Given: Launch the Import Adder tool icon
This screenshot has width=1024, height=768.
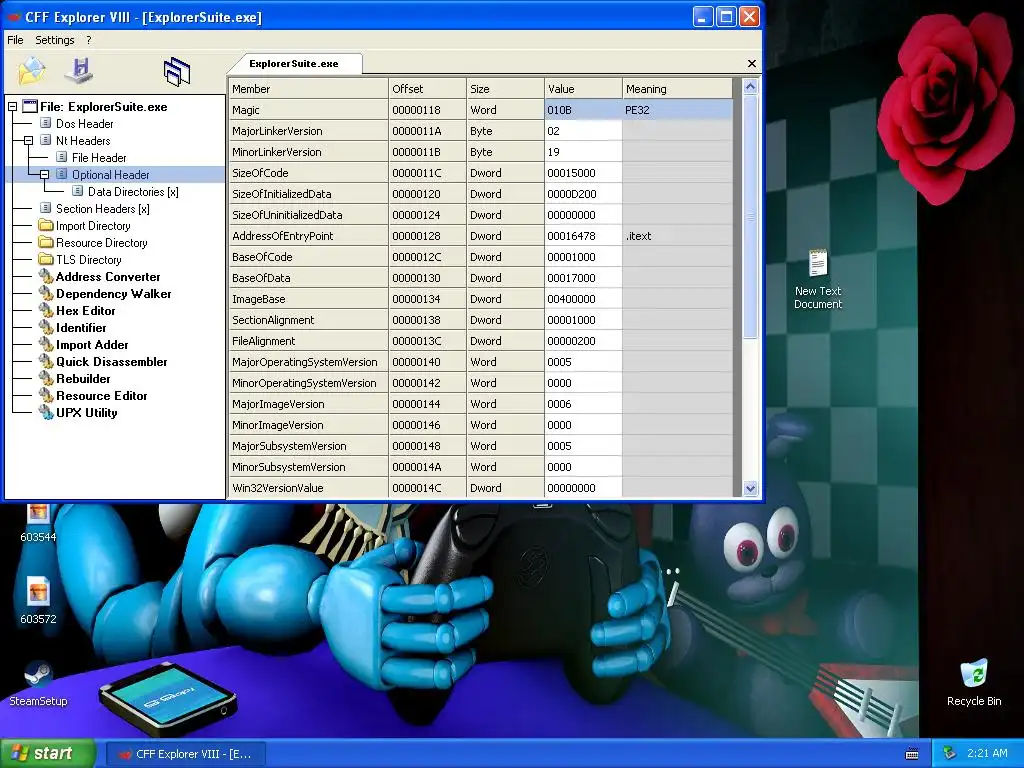Looking at the screenshot, I should [x=46, y=344].
